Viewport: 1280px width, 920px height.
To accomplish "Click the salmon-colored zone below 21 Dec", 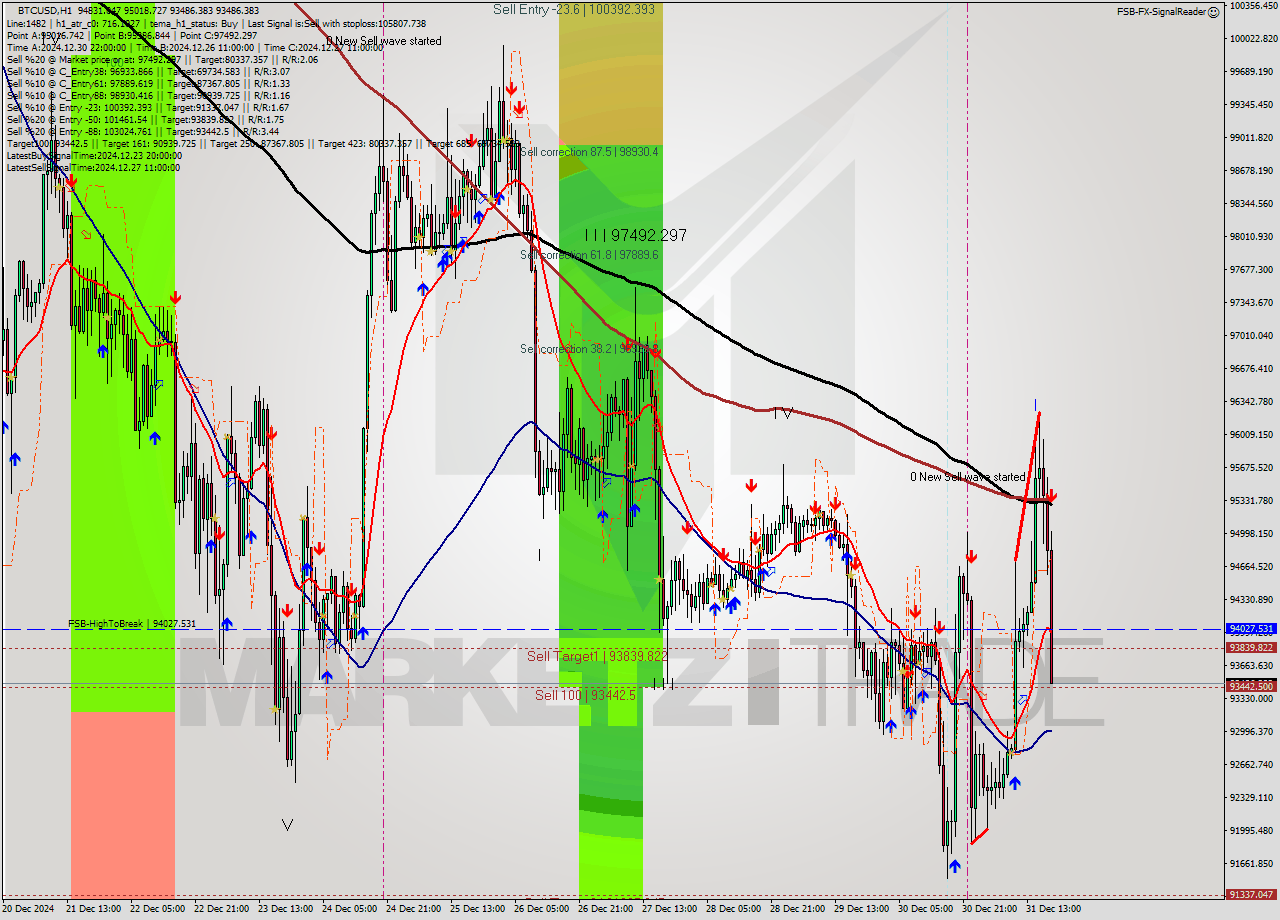I will [123, 804].
